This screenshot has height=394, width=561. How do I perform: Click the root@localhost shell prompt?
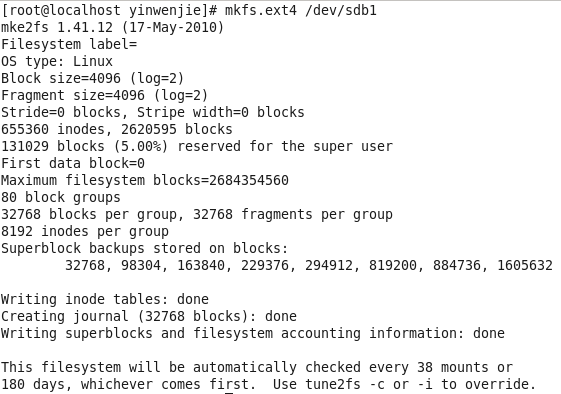pos(109,10)
